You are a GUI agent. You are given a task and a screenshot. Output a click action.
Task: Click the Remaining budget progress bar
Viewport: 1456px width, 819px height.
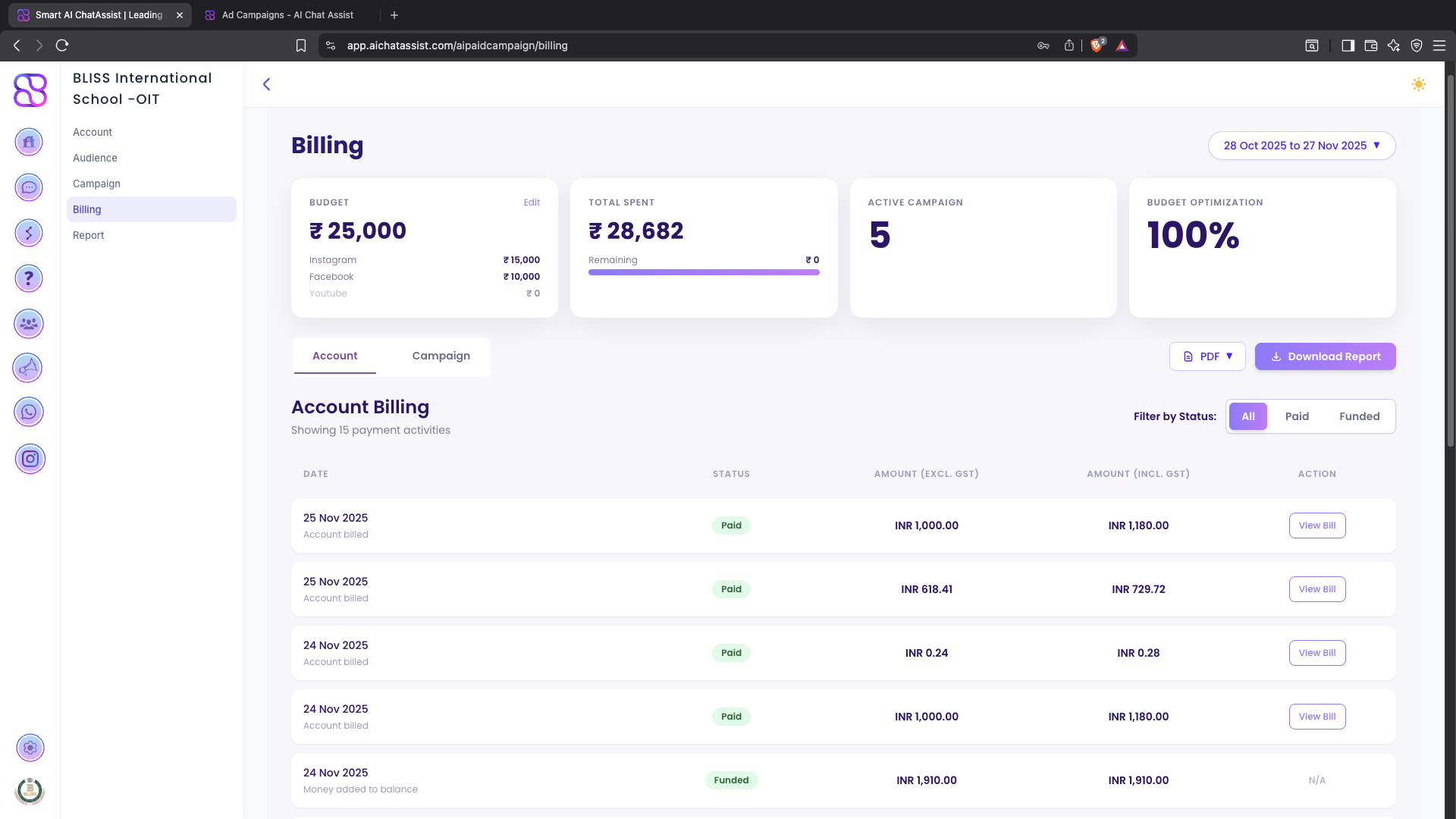click(704, 271)
